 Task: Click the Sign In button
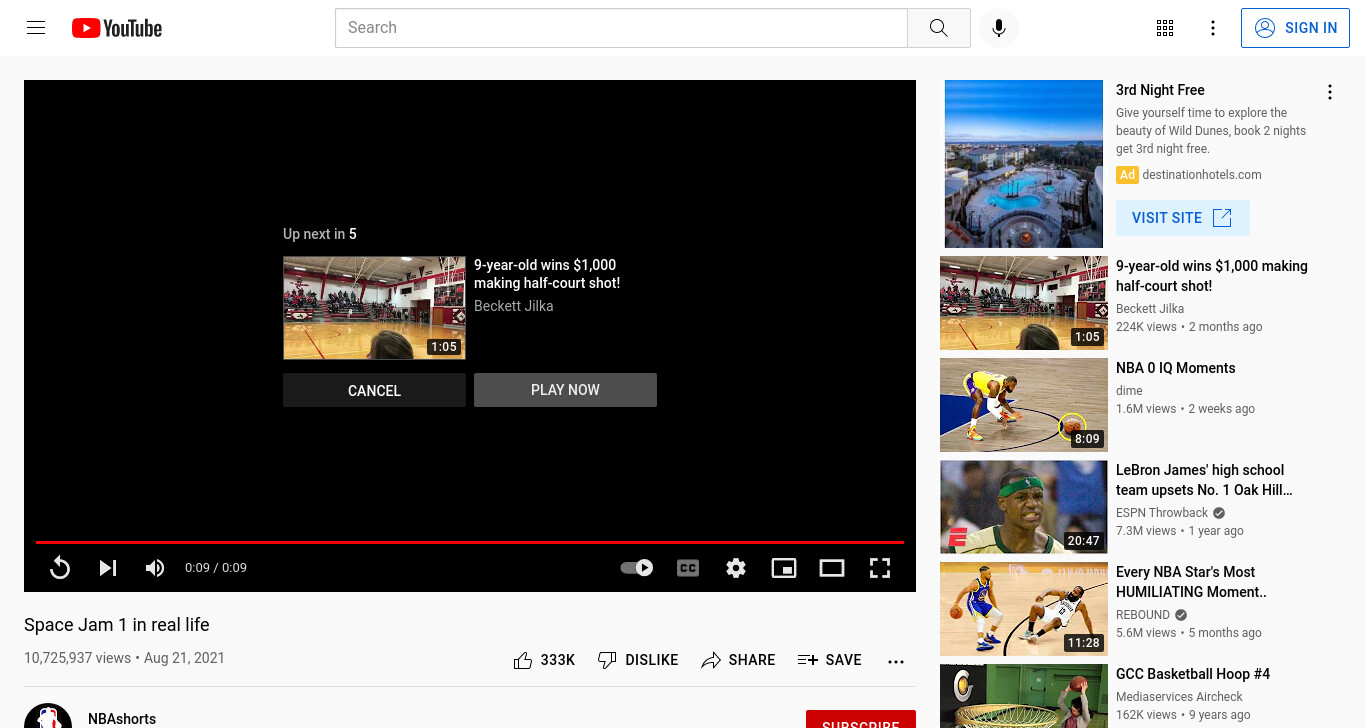pos(1295,28)
